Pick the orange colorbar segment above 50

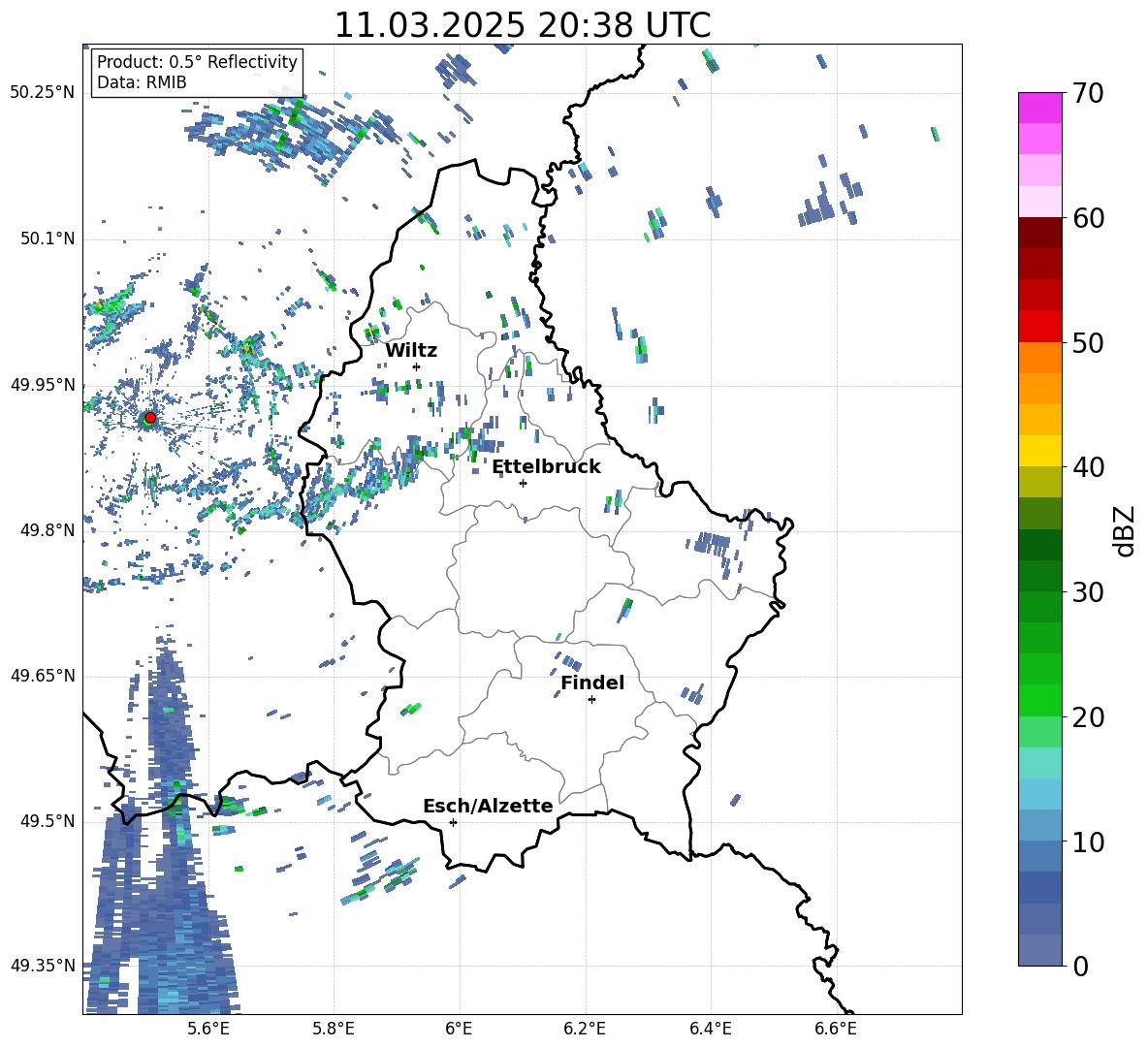[1039, 357]
